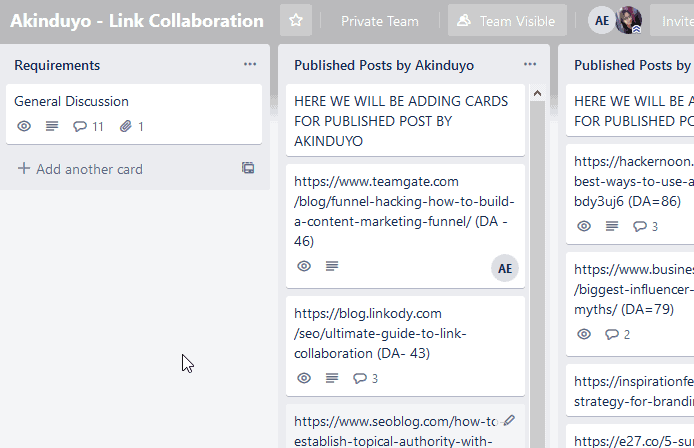Star the Akinduyo - Link Collaboration board

coord(296,20)
